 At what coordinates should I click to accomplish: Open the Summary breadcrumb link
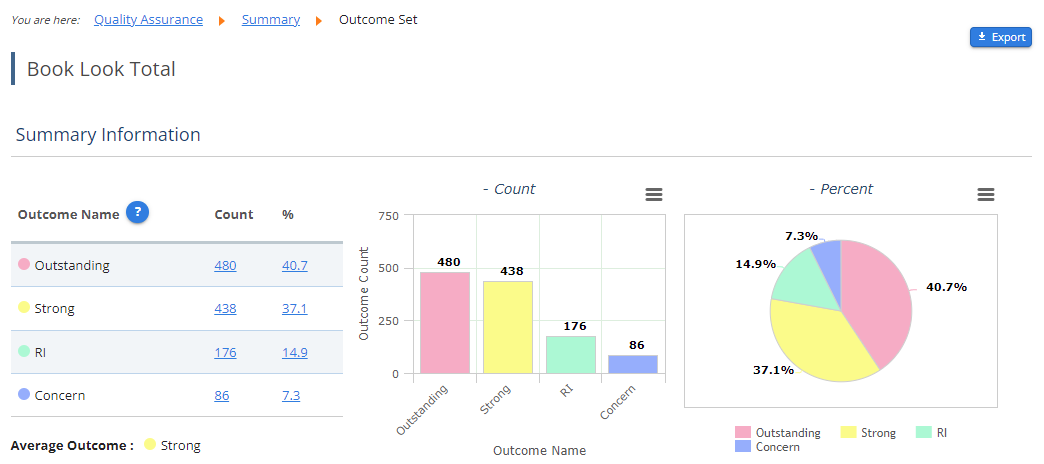point(271,20)
